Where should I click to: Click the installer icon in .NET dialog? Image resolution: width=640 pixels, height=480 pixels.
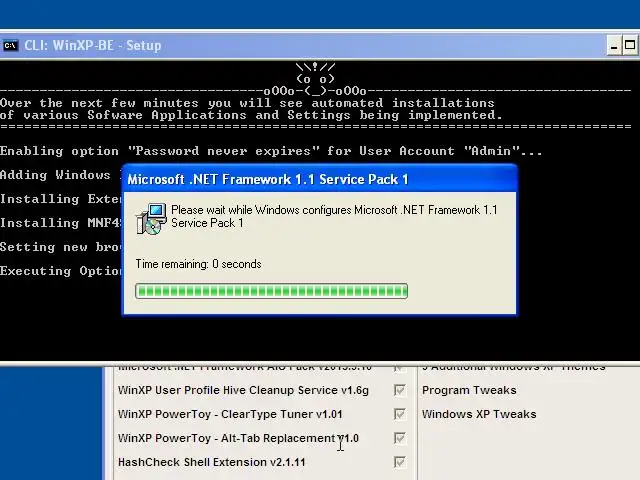click(151, 219)
